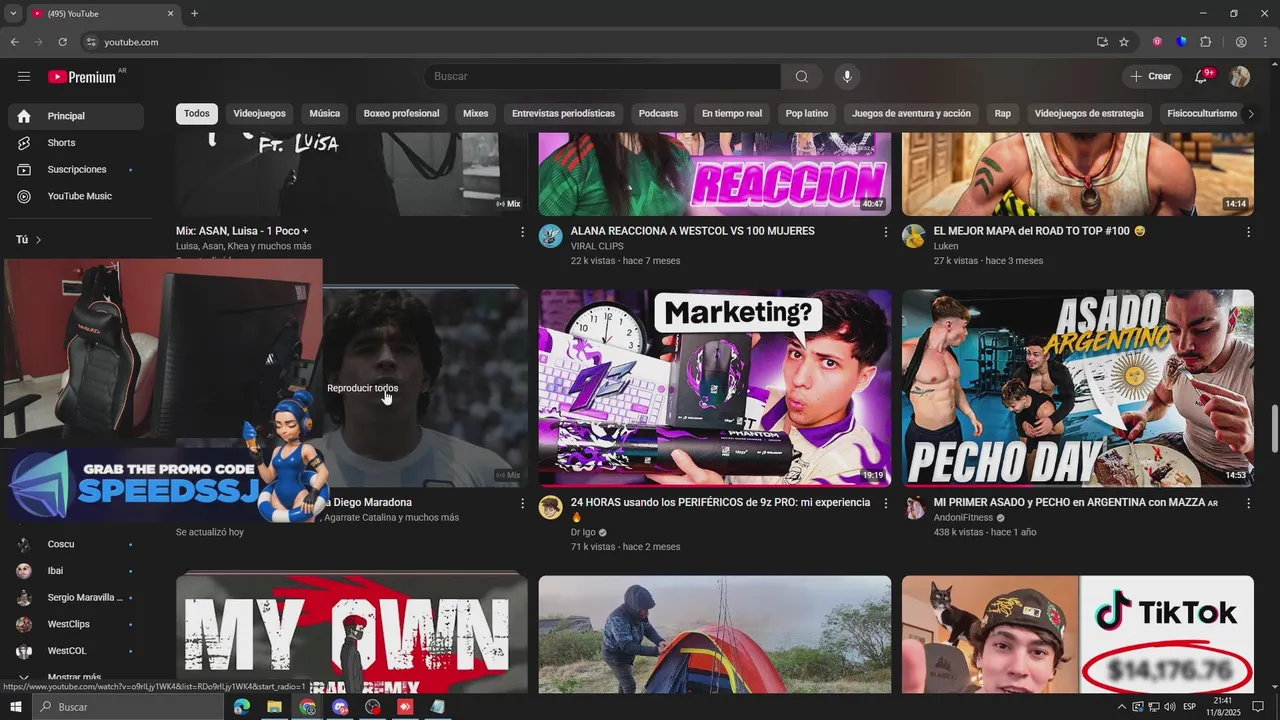This screenshot has width=1280, height=720.
Task: Start voice search with the microphone
Action: point(847,77)
